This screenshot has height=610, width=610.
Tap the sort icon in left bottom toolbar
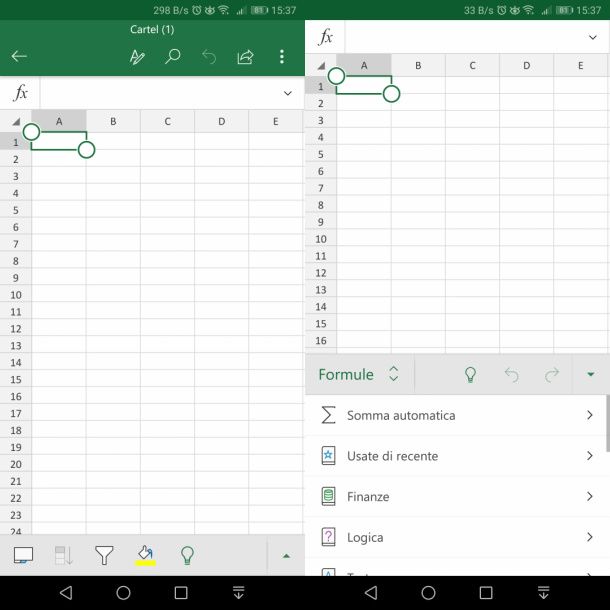[63, 555]
